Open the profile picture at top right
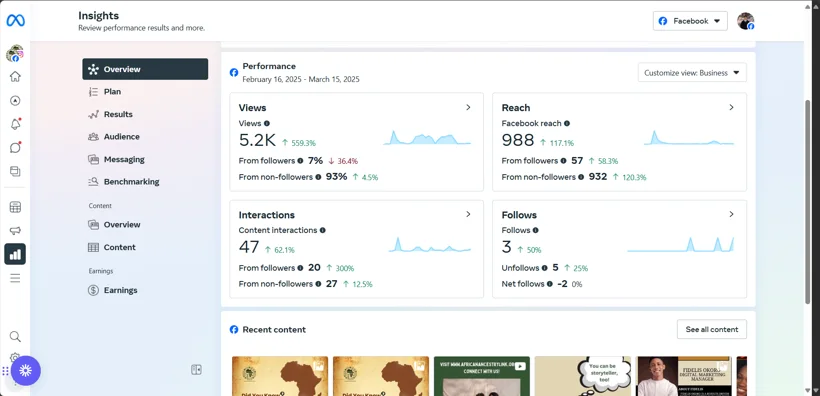Image resolution: width=820 pixels, height=396 pixels. 745,21
